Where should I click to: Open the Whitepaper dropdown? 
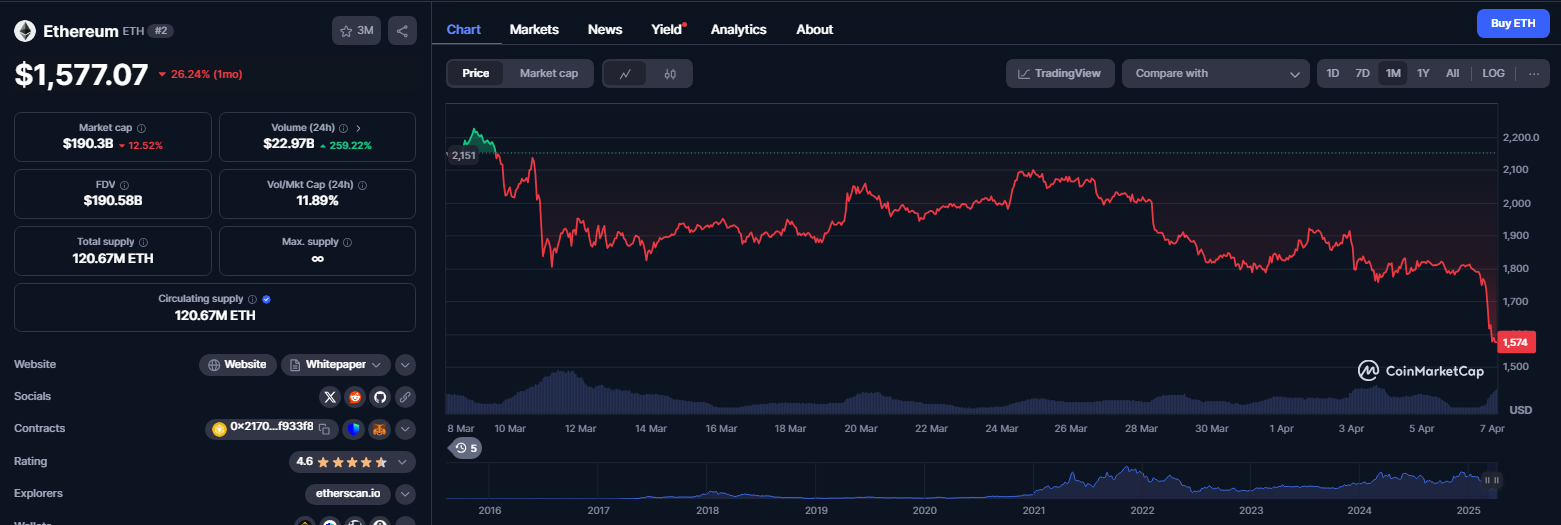[336, 365]
